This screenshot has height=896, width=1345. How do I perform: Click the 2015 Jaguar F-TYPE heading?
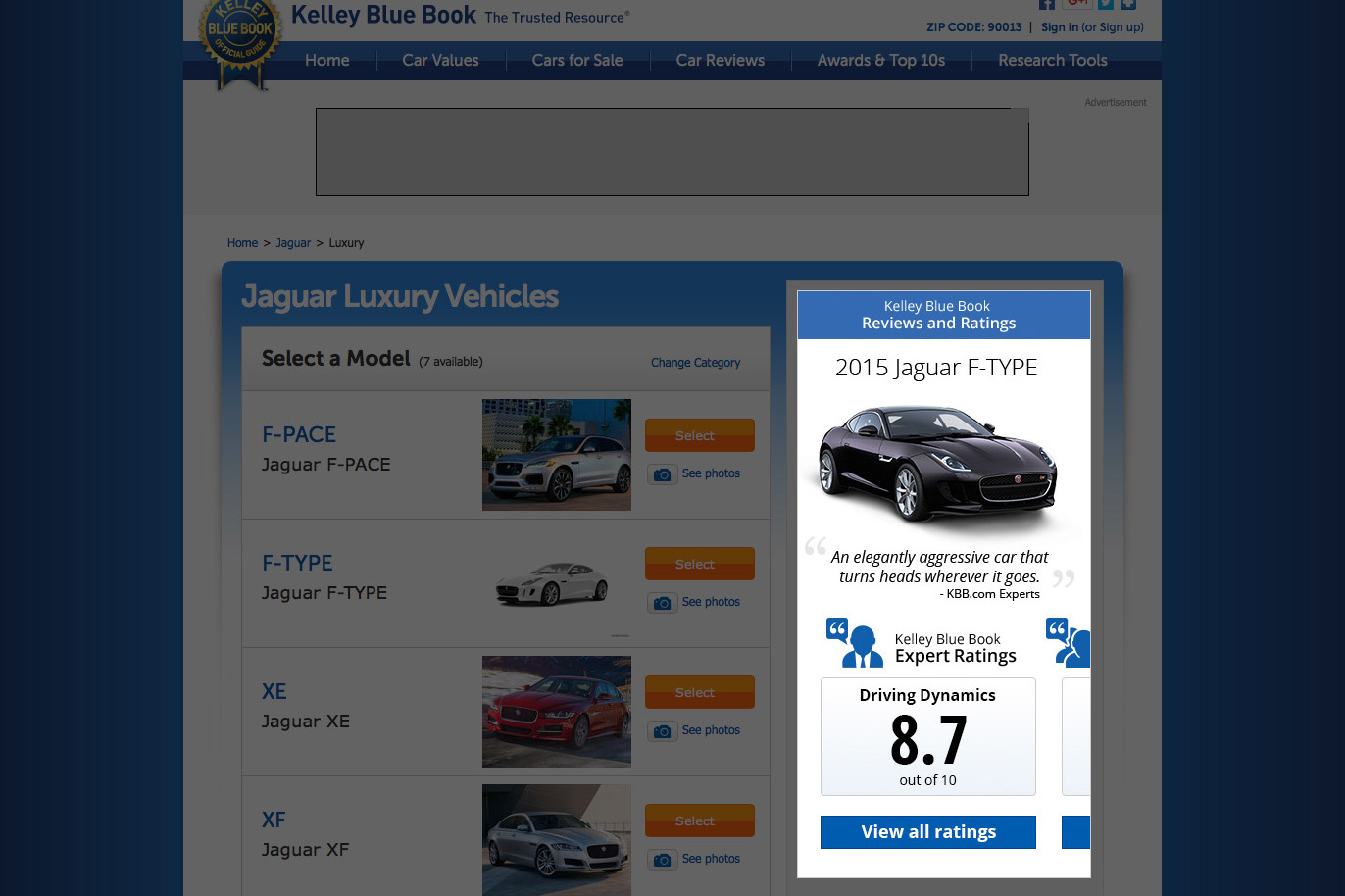click(x=936, y=368)
